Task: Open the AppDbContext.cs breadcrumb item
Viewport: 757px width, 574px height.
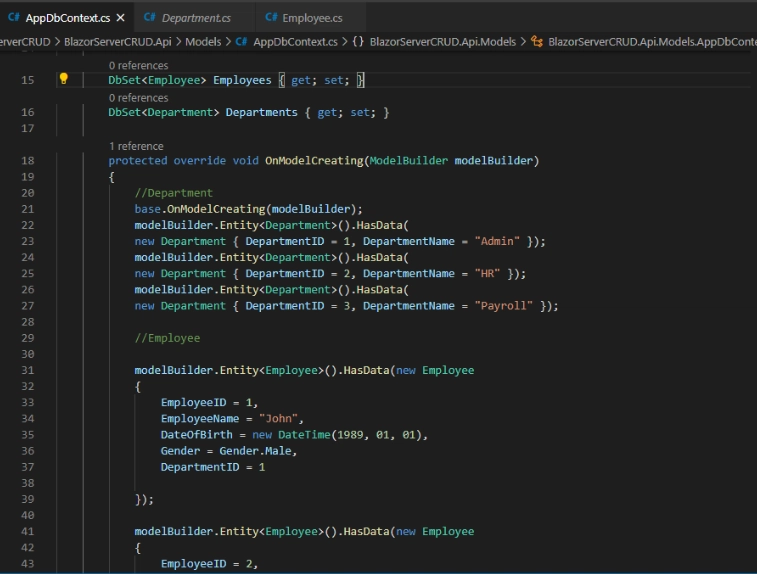Action: (x=296, y=41)
